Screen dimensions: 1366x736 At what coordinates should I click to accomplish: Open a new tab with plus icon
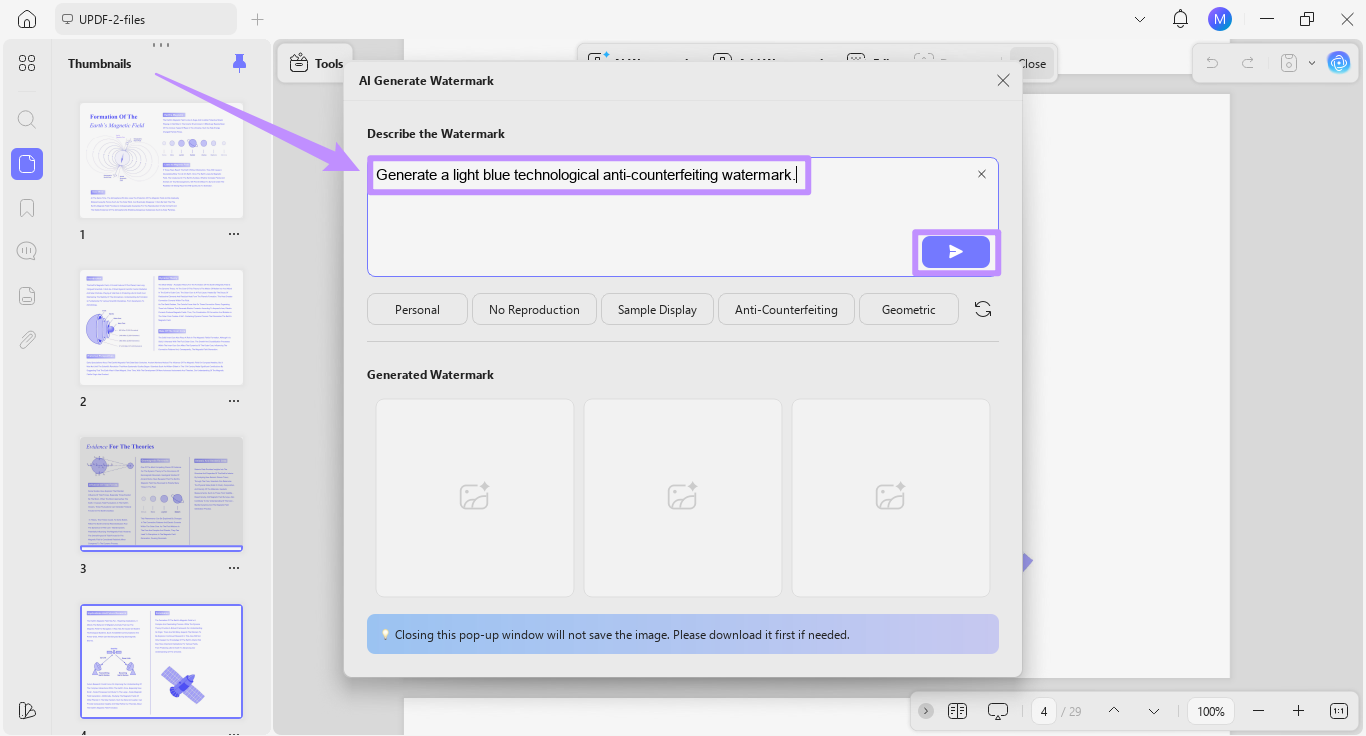(257, 19)
